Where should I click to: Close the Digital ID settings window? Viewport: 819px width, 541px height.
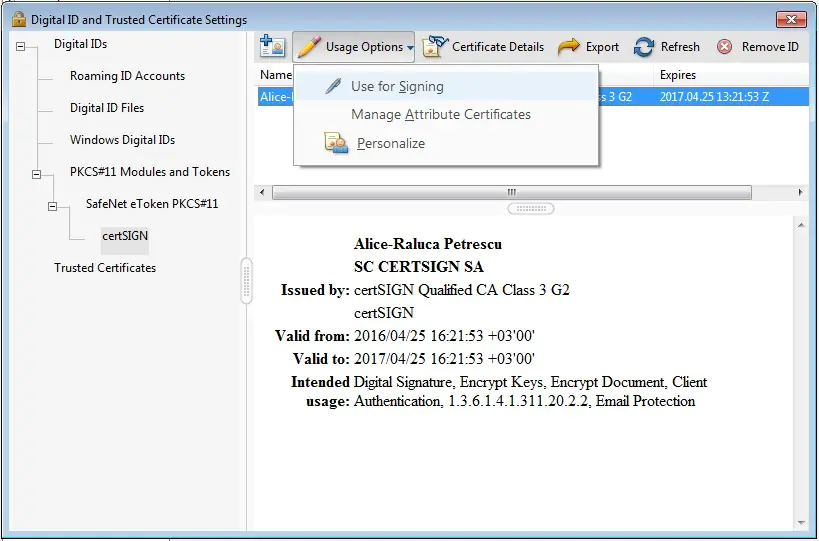click(x=791, y=19)
